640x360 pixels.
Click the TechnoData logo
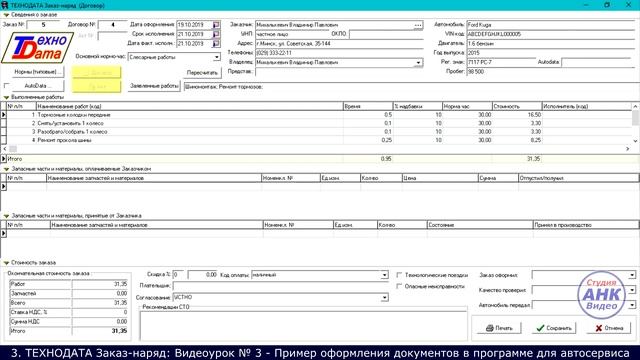point(38,48)
